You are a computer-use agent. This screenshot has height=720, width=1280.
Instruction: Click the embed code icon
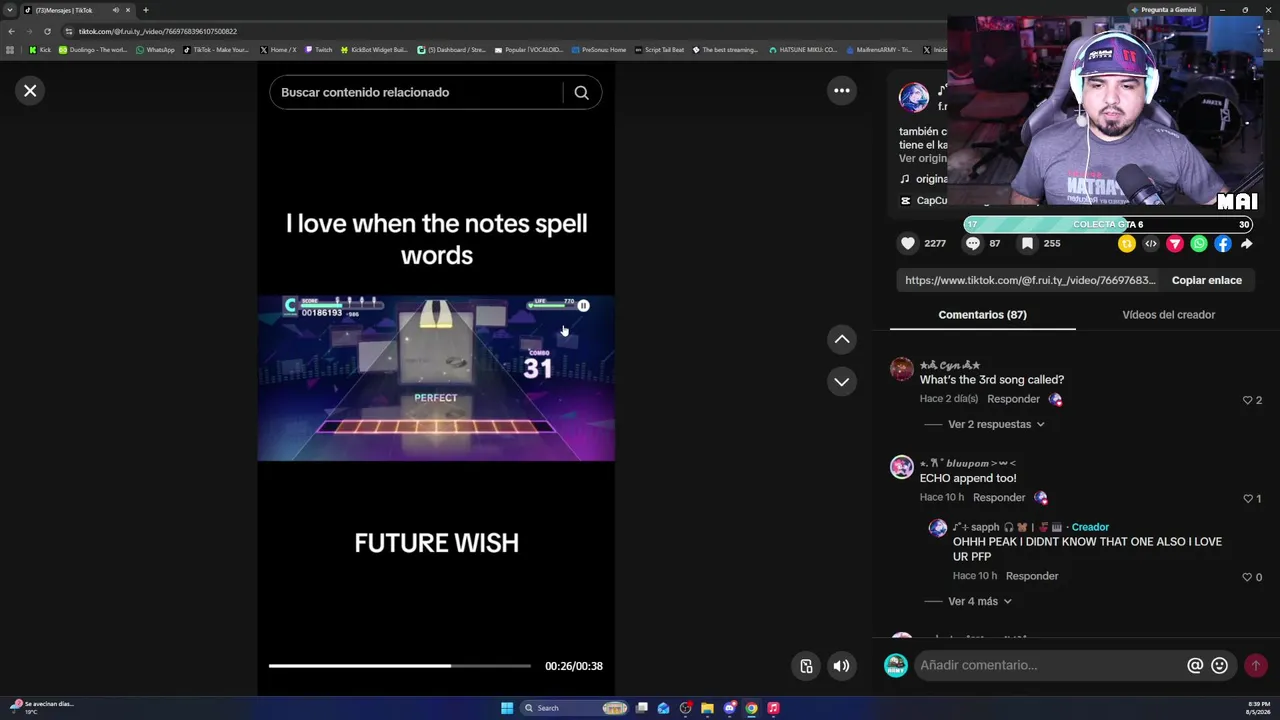pyautogui.click(x=1151, y=243)
